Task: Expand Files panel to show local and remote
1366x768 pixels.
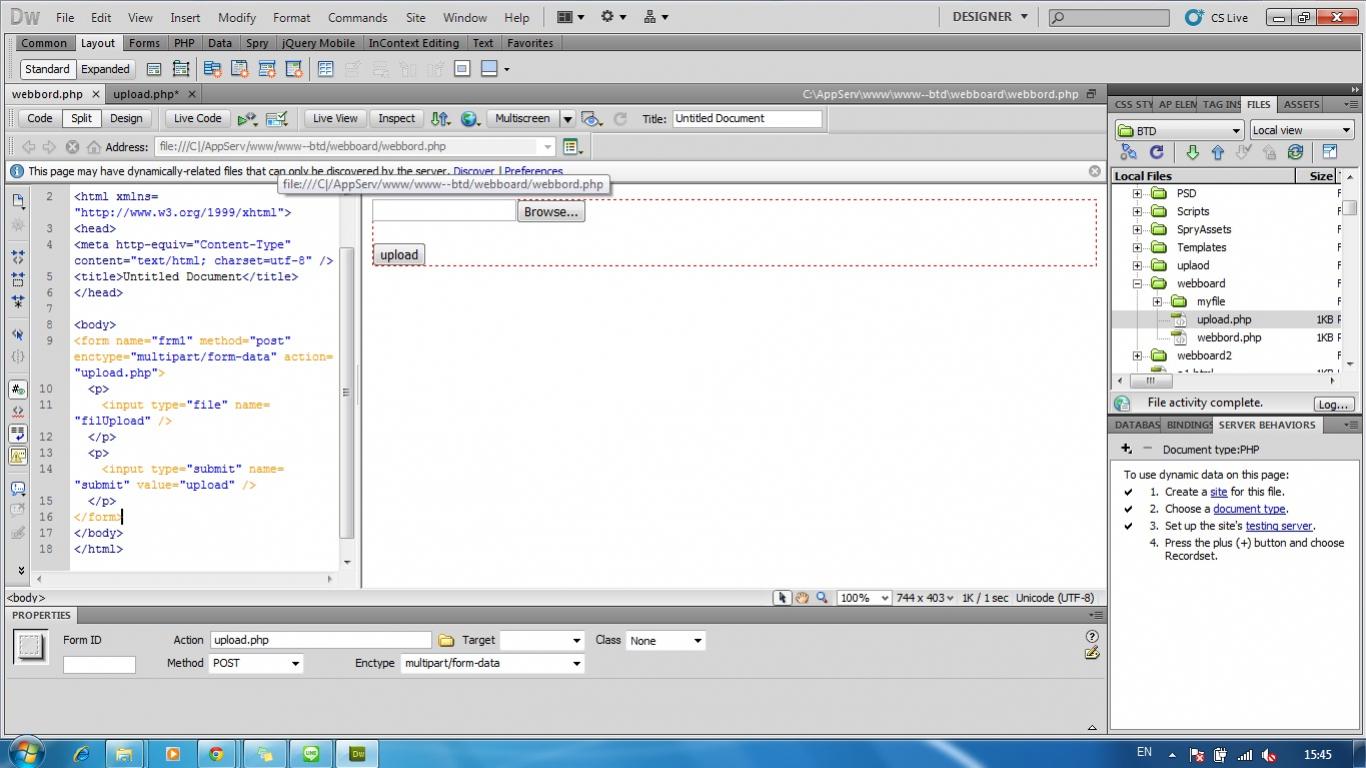Action: click(x=1330, y=152)
